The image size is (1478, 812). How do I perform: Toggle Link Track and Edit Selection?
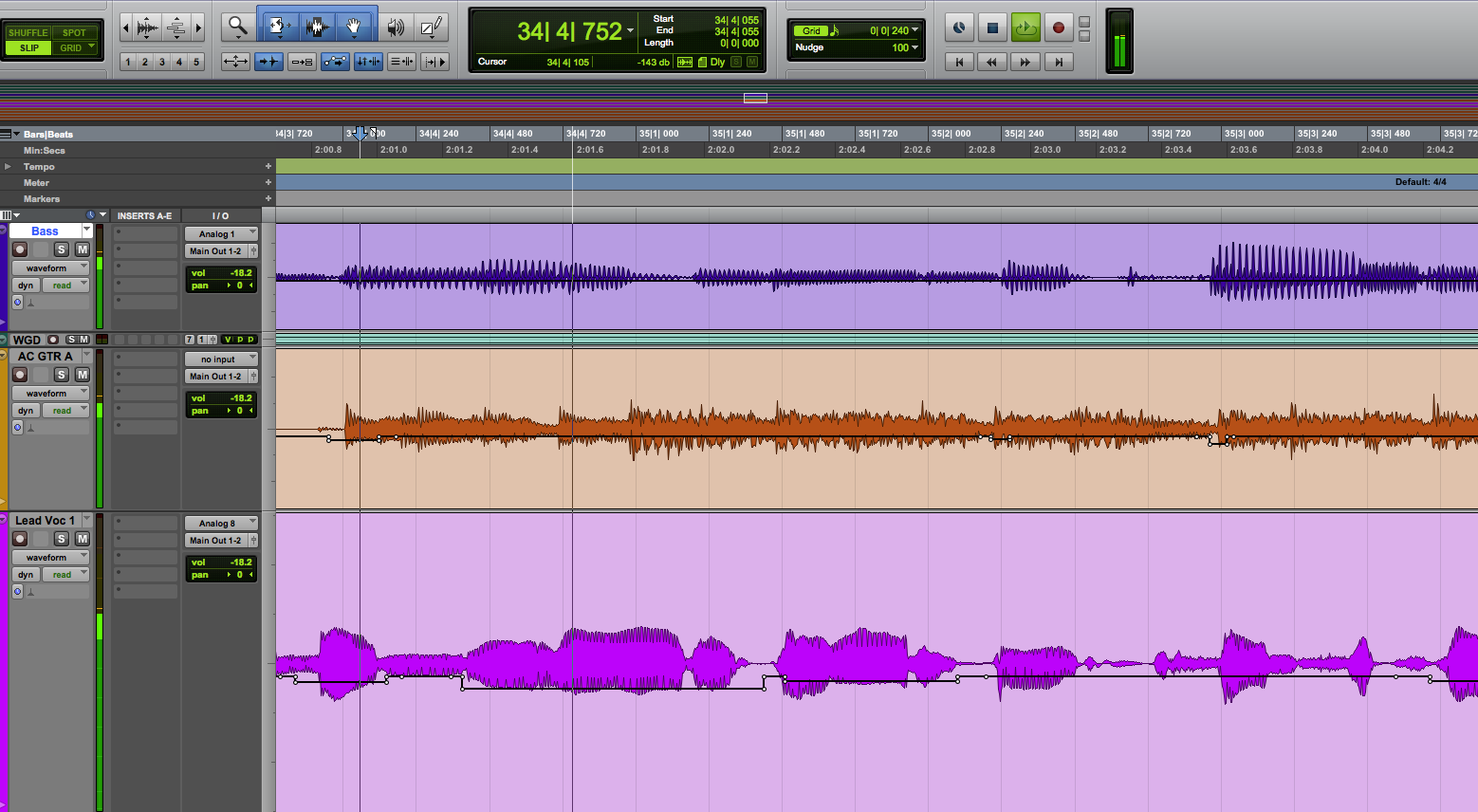[401, 62]
